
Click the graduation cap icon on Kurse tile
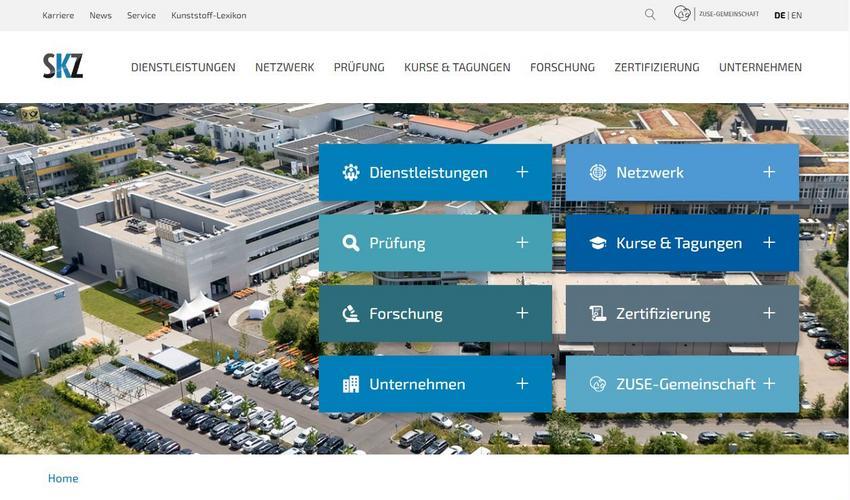point(597,243)
